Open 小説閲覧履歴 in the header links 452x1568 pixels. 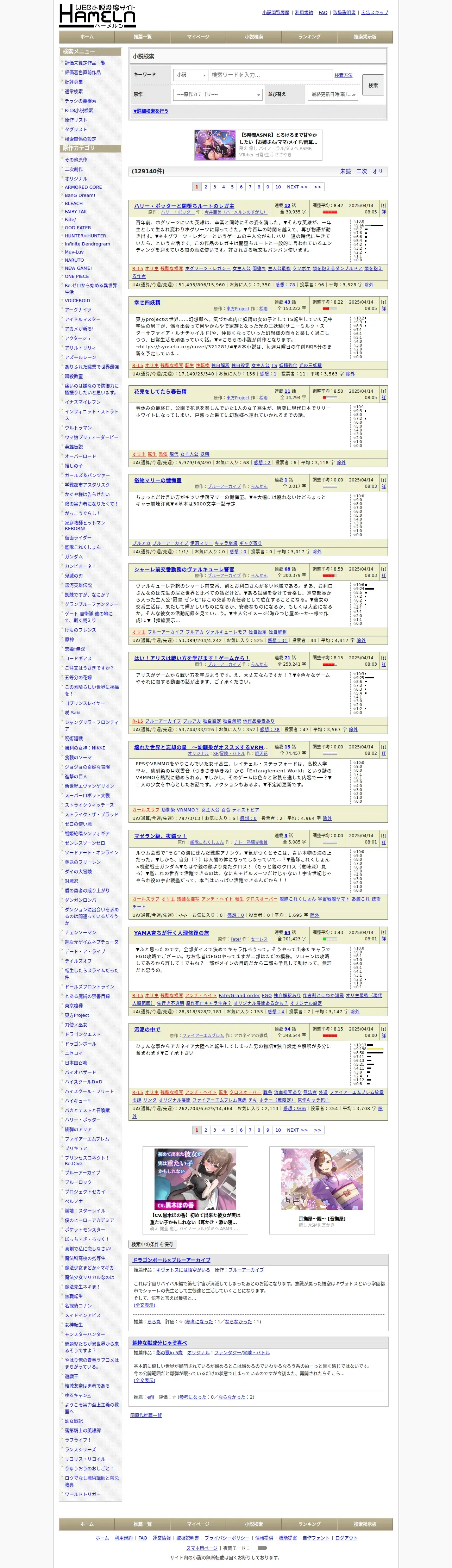pos(276,13)
